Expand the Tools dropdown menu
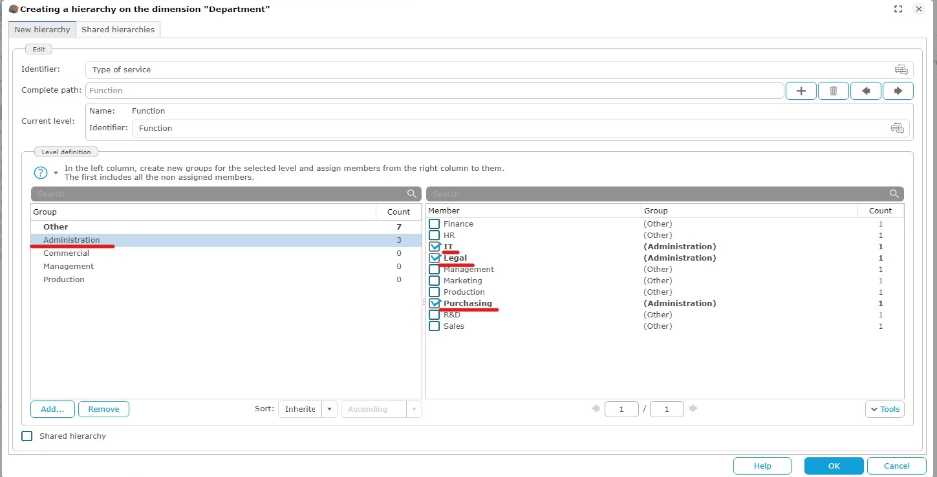937x477 pixels. coord(884,409)
